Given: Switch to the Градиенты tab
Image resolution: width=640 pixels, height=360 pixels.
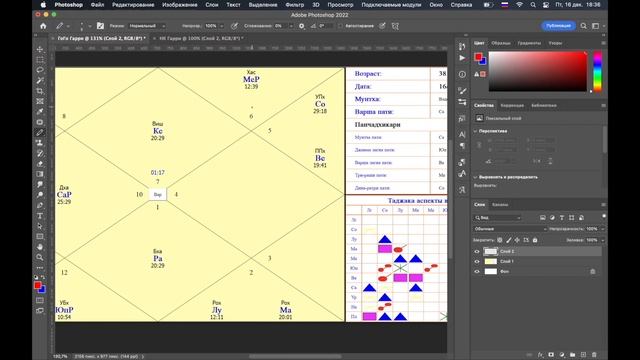Looking at the screenshot, I should (x=529, y=43).
